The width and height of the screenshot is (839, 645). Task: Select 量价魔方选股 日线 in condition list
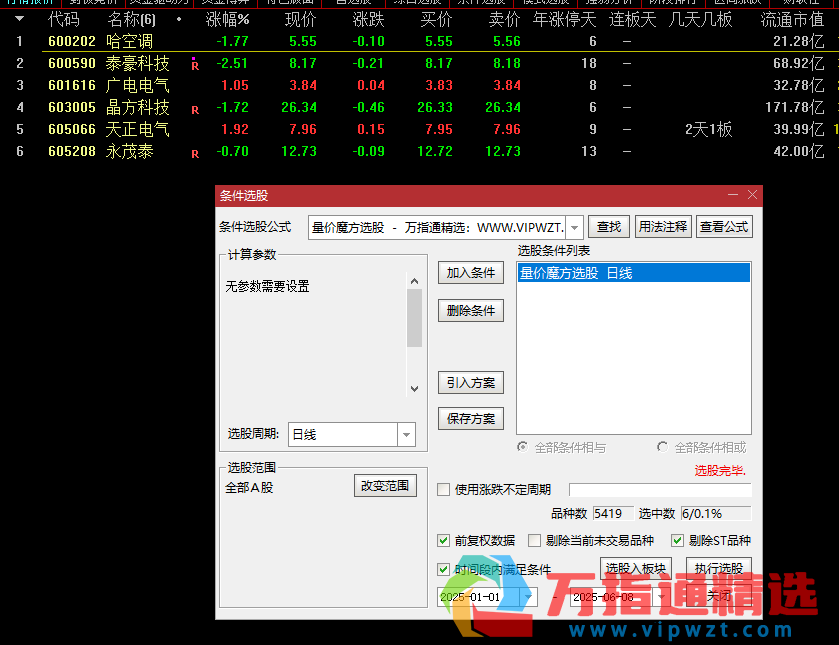(x=633, y=273)
